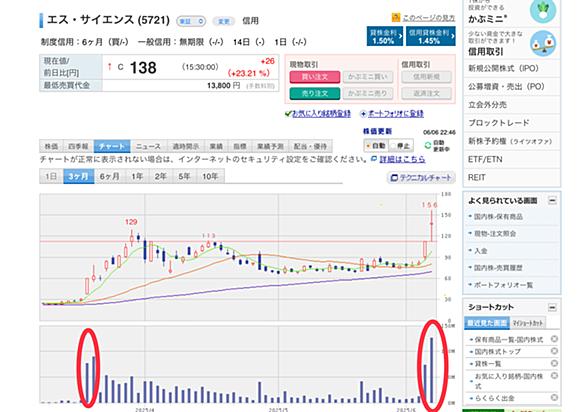This screenshot has width=586, height=412.
Task: Click お気に入り銘柄登録 link
Action: (x=321, y=113)
